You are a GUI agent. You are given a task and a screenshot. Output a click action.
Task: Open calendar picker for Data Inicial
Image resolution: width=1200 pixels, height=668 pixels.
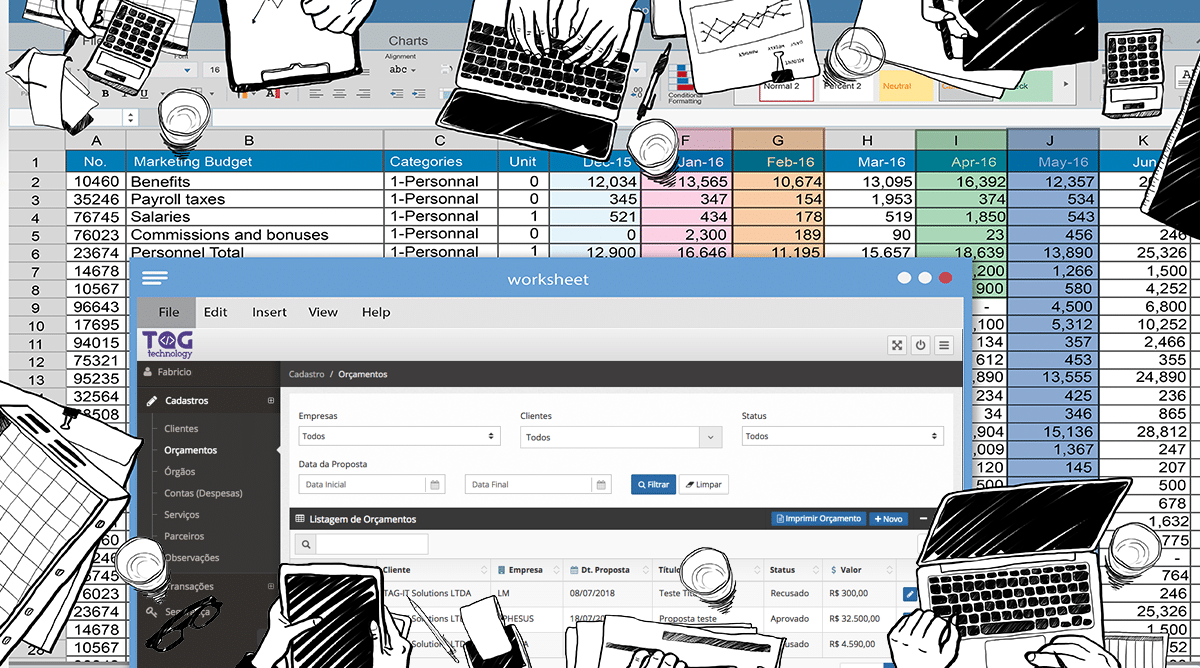point(435,484)
